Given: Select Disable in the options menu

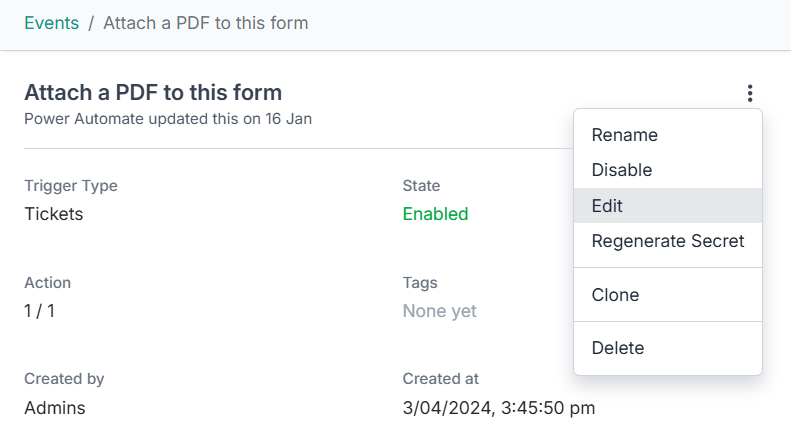Looking at the screenshot, I should (x=621, y=170).
